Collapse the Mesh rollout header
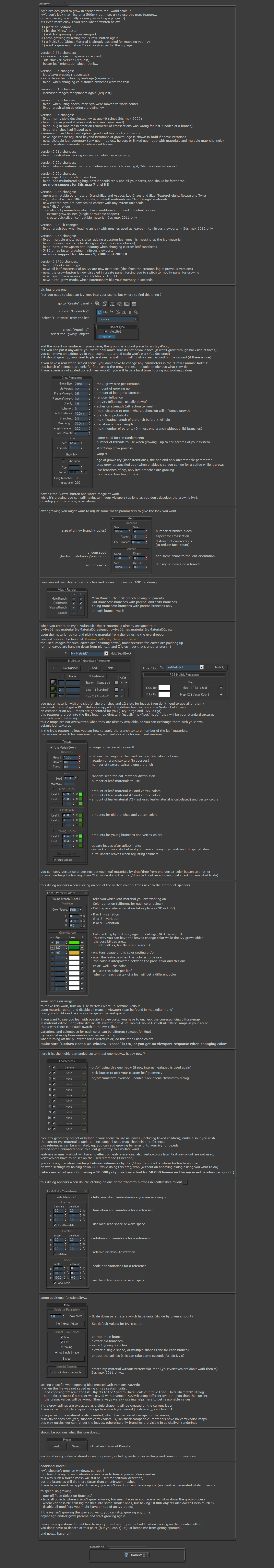 pos(131,519)
